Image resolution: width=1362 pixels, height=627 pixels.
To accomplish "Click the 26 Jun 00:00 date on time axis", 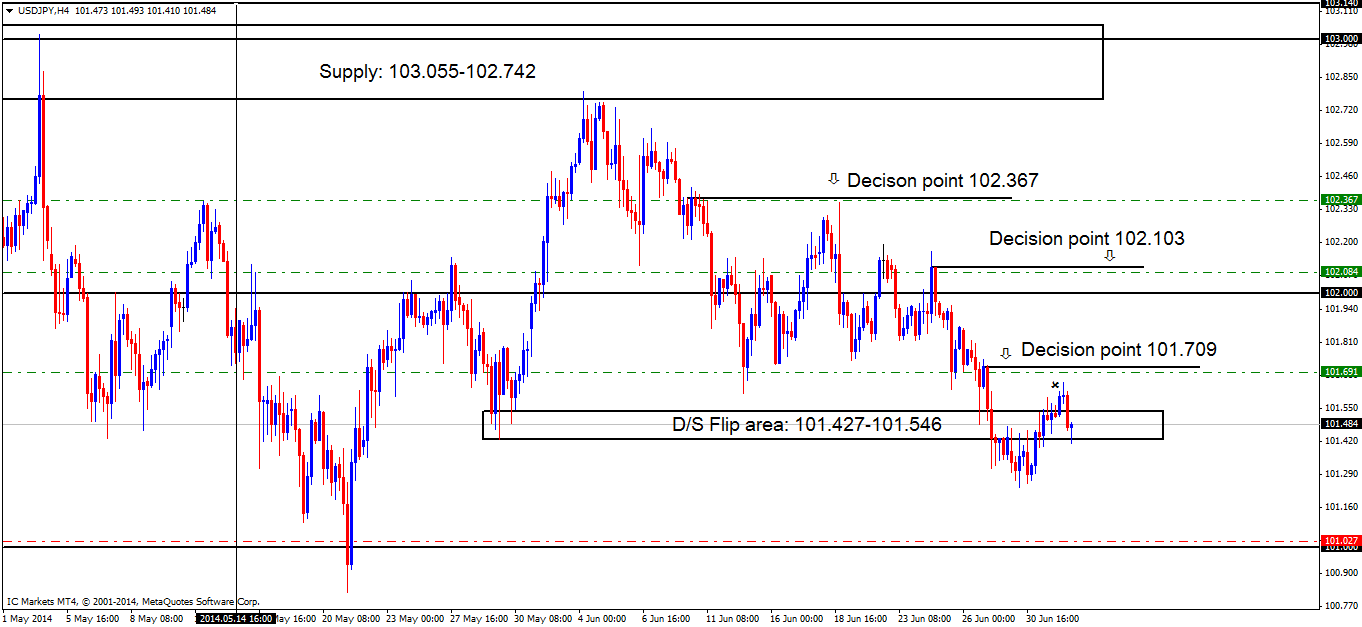I will pyautogui.click(x=990, y=619).
